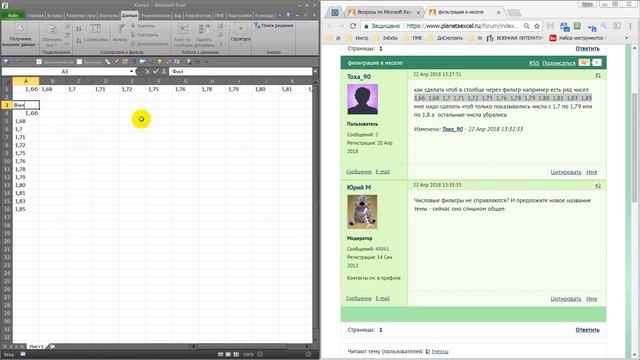Launch Поиск решения solver
Image resolution: width=640 pixels, height=360 pixels.
pyautogui.click(x=273, y=25)
